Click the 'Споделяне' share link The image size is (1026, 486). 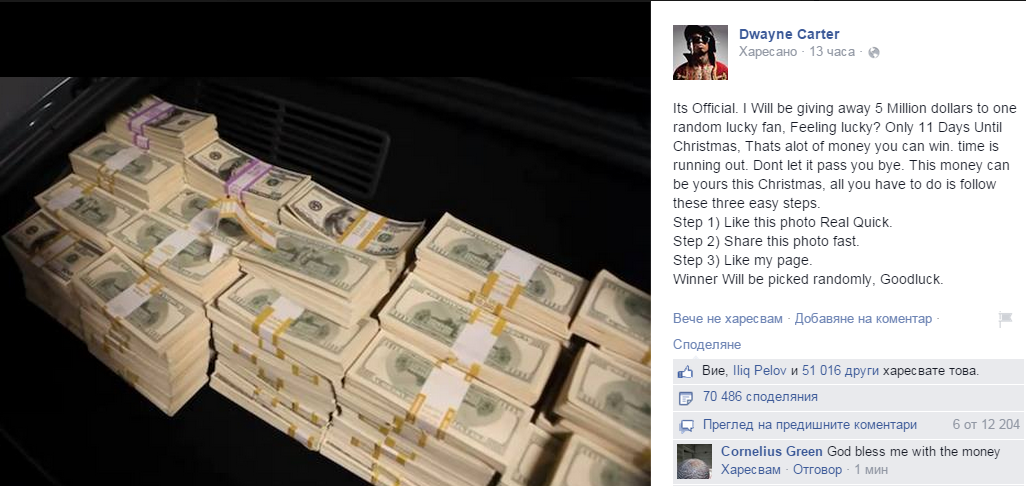707,345
